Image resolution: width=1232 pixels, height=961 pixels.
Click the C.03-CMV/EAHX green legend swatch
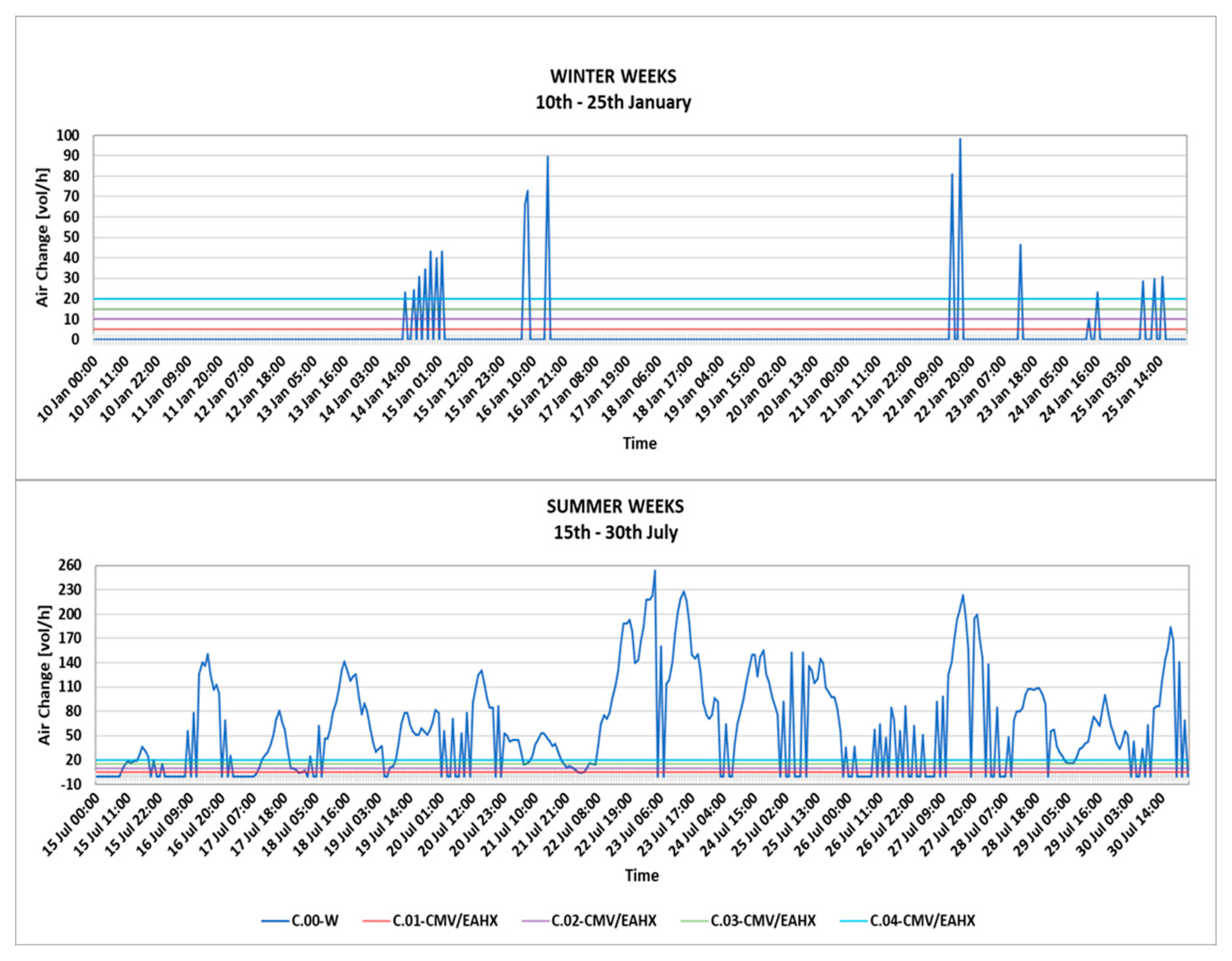pos(694,921)
